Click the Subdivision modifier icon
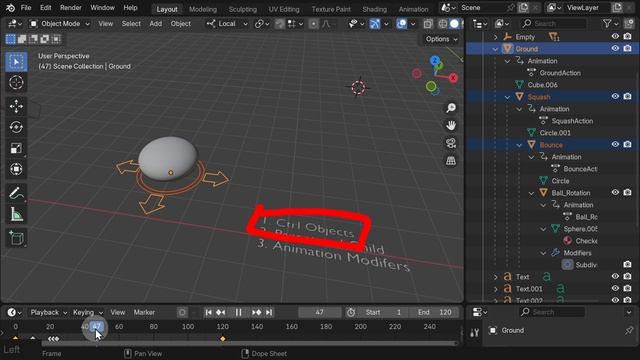640x360 pixels. 567,265
